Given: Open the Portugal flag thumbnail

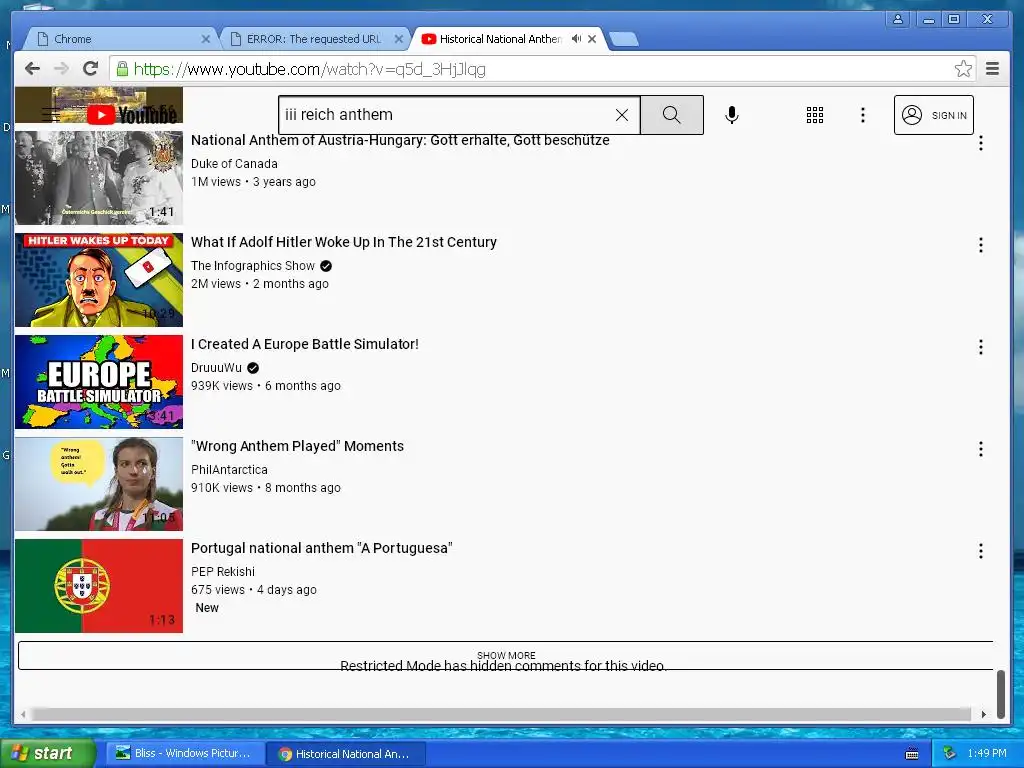Looking at the screenshot, I should tap(99, 585).
